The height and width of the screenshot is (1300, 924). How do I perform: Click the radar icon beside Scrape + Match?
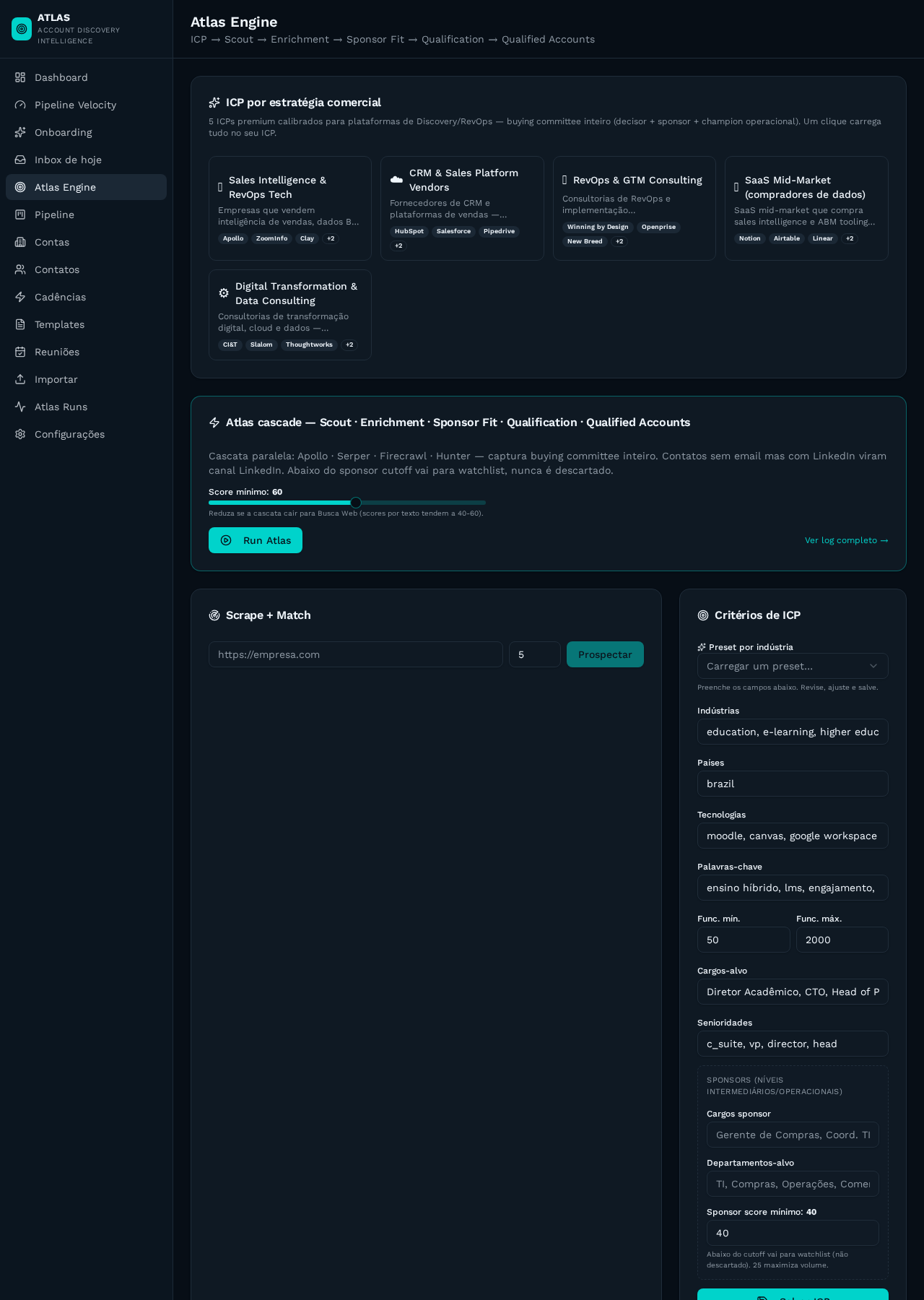coord(214,615)
